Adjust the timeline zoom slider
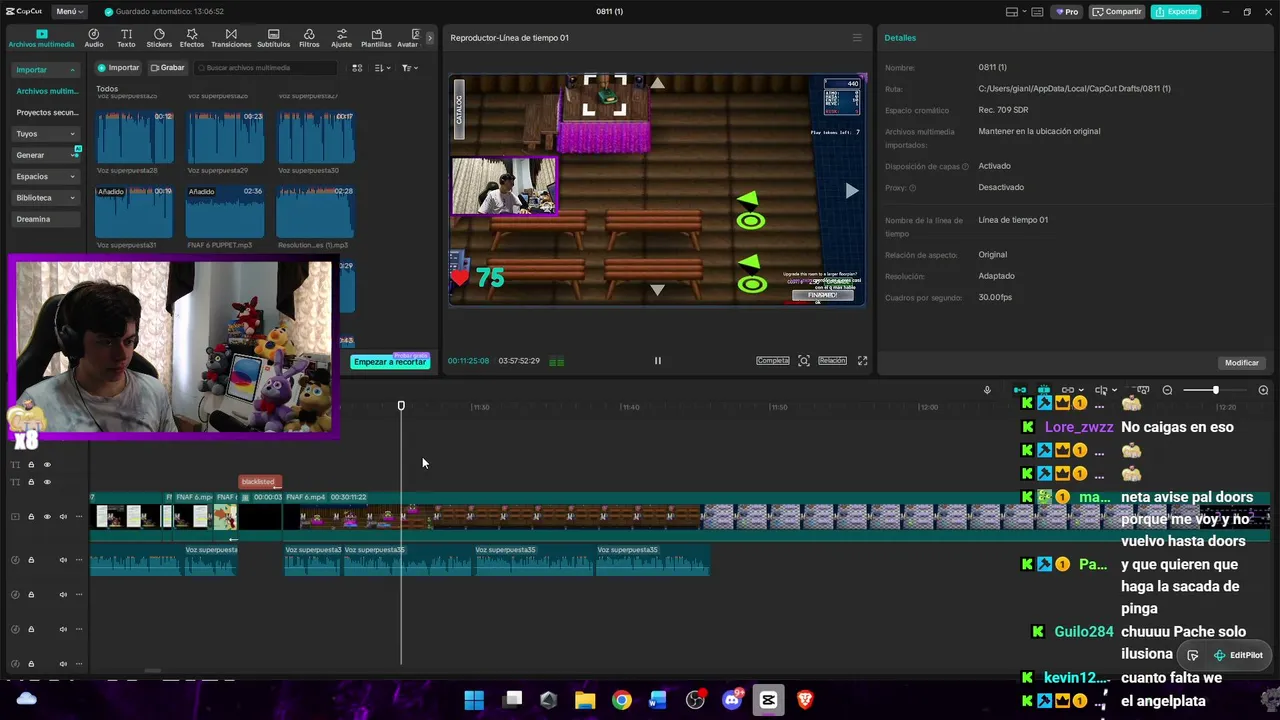Image resolution: width=1280 pixels, height=720 pixels. click(x=1215, y=390)
